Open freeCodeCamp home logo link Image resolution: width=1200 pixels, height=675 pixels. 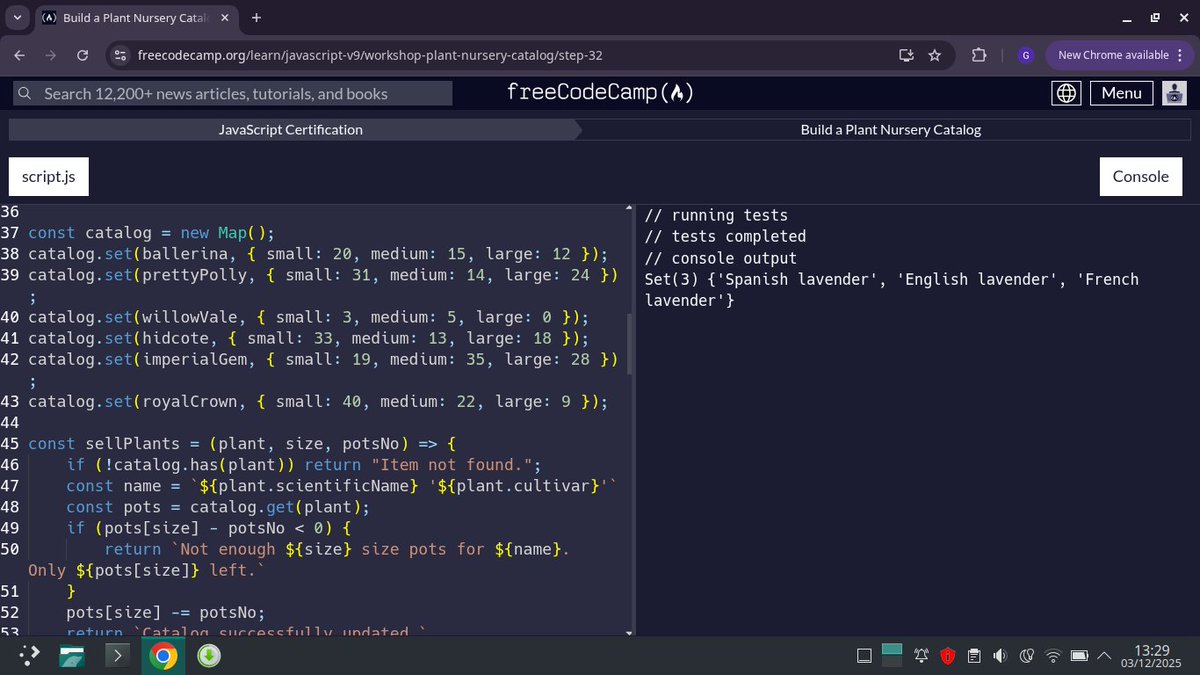click(x=600, y=93)
